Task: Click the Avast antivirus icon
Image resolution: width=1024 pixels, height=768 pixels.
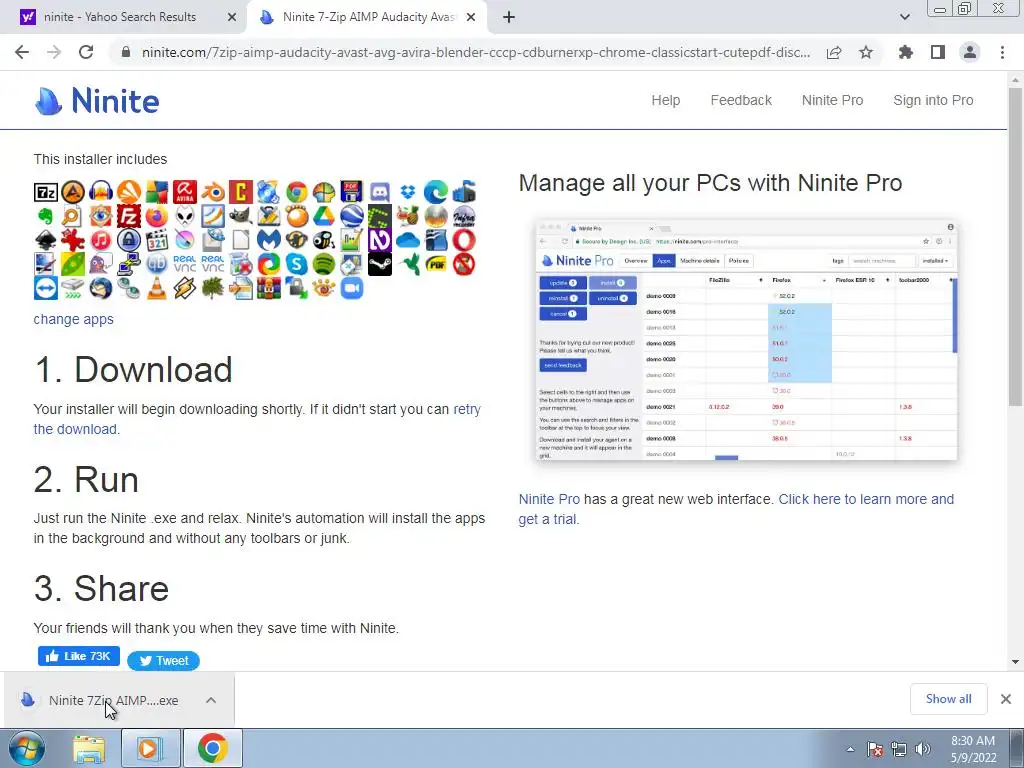Action: 129,192
